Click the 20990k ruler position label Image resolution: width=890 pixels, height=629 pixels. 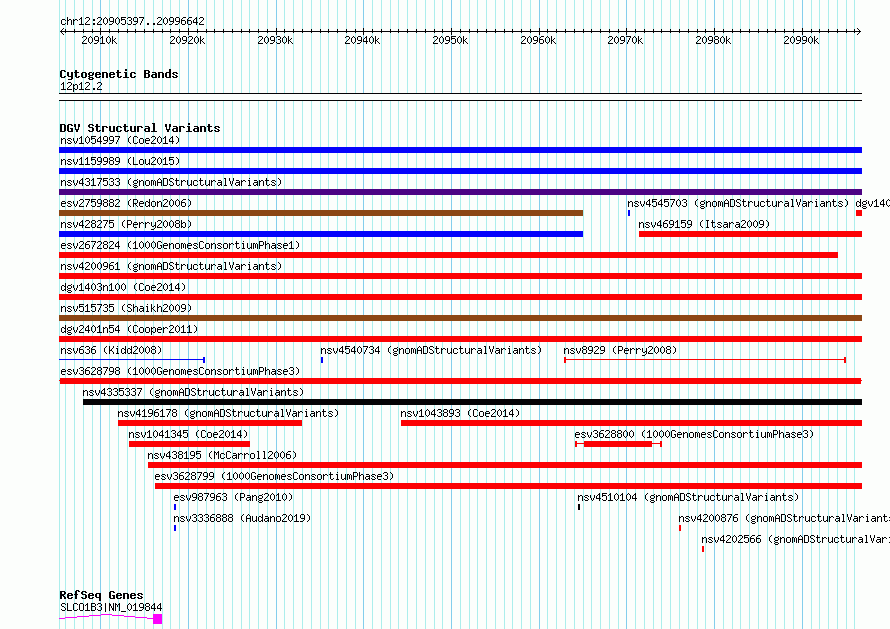[801, 41]
